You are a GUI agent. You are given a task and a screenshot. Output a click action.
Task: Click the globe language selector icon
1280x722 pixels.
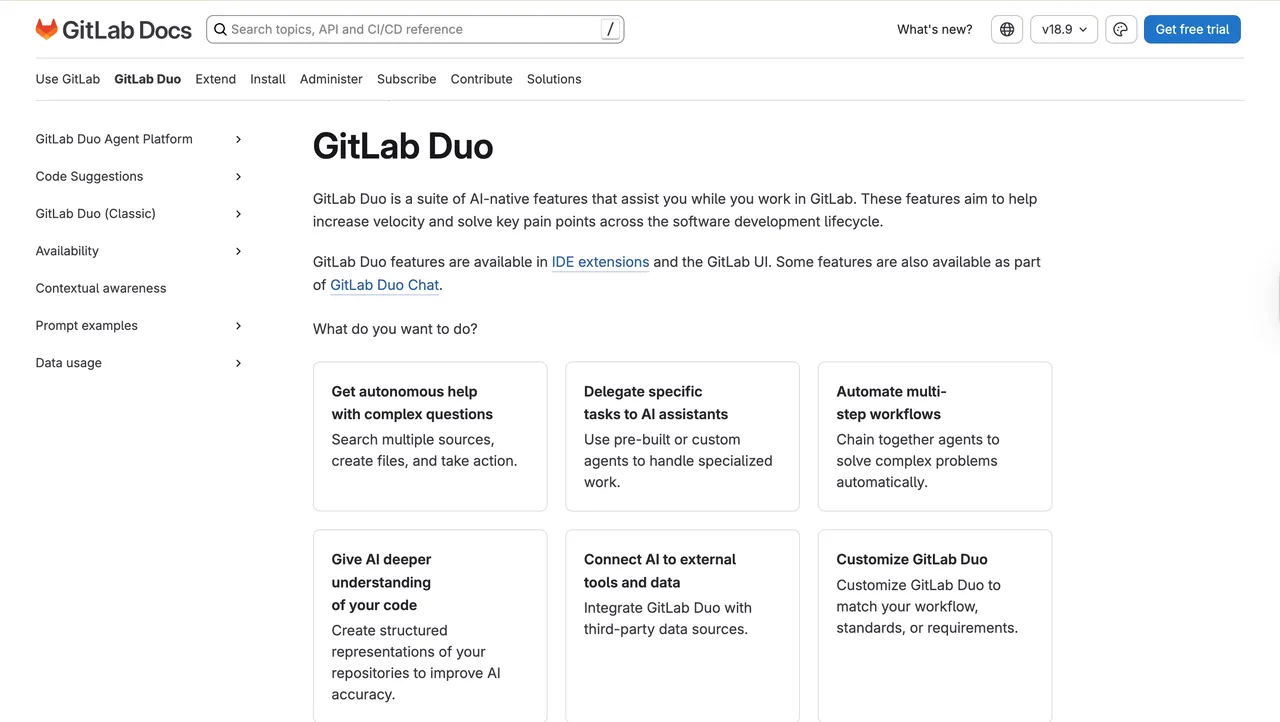click(x=1007, y=30)
